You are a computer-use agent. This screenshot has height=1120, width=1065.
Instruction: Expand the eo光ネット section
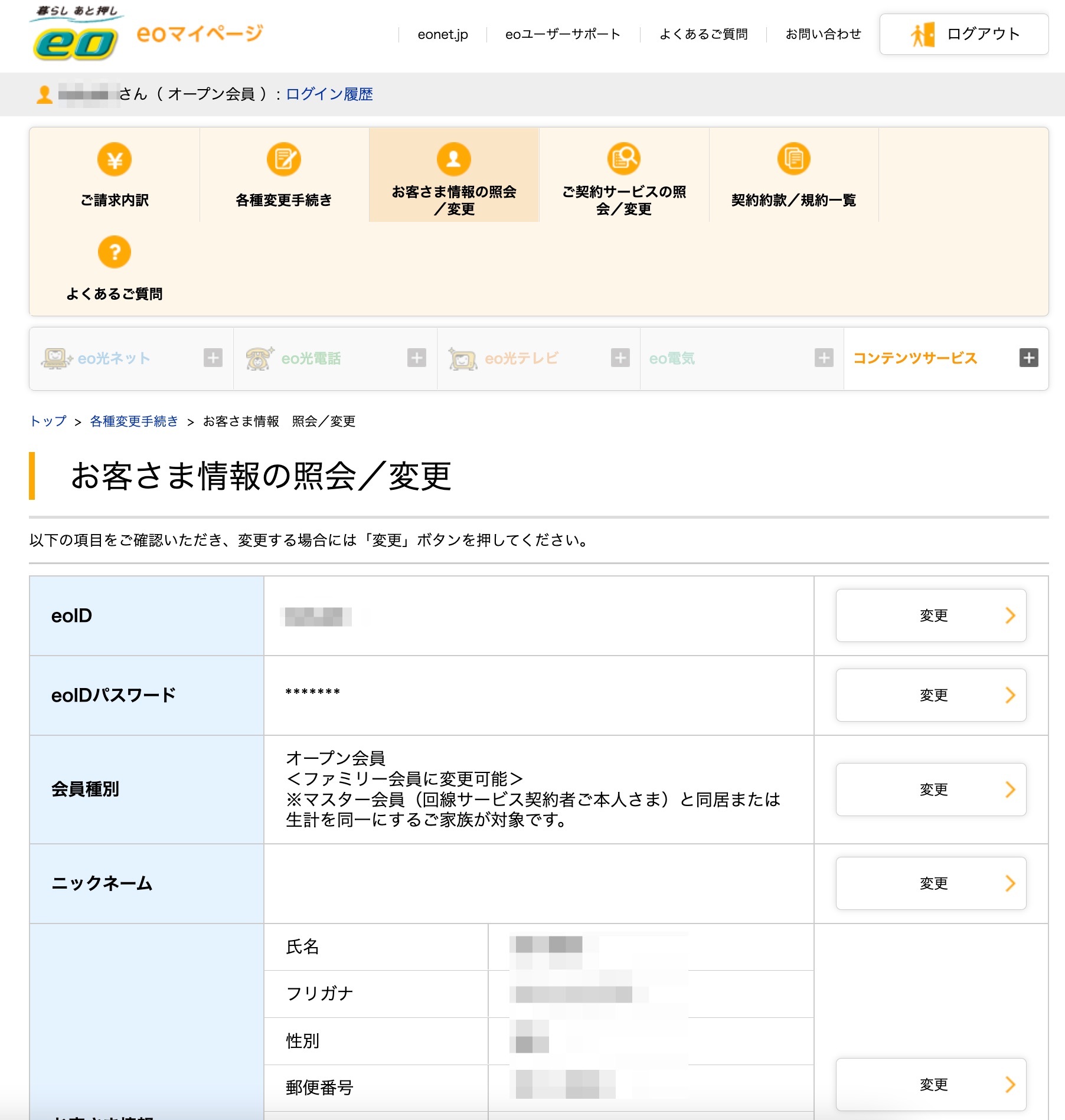213,358
